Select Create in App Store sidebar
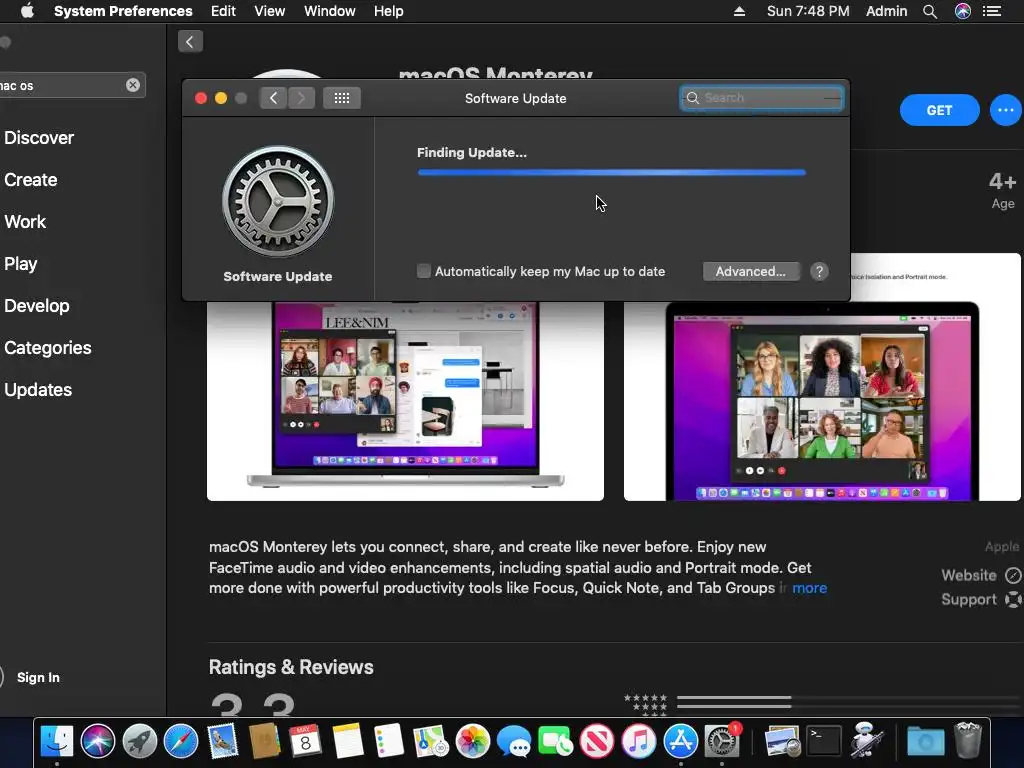The image size is (1024, 768). click(x=31, y=180)
